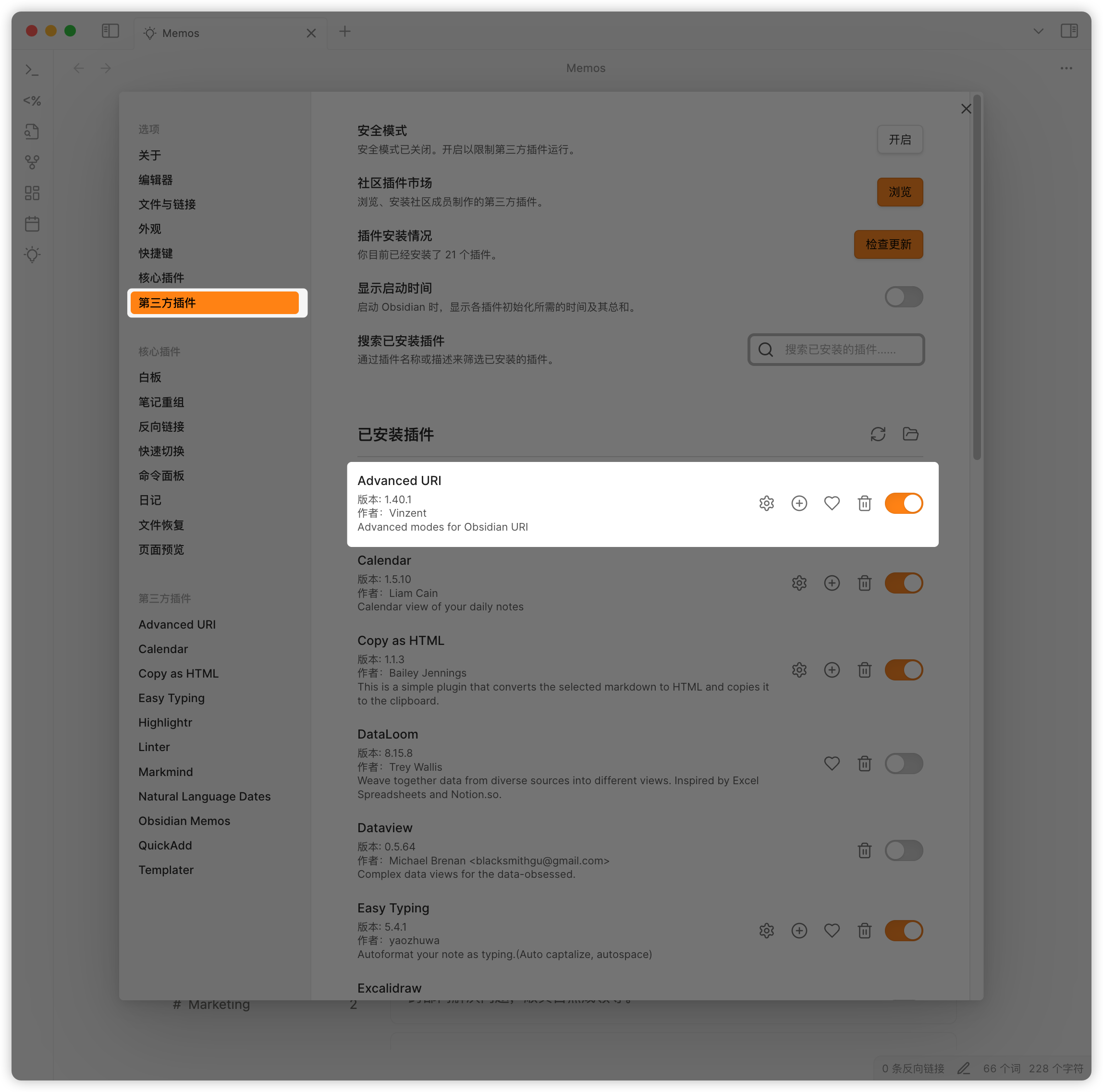1103x1092 pixels.
Task: Disable Advanced URI plugin toggle
Action: point(903,503)
